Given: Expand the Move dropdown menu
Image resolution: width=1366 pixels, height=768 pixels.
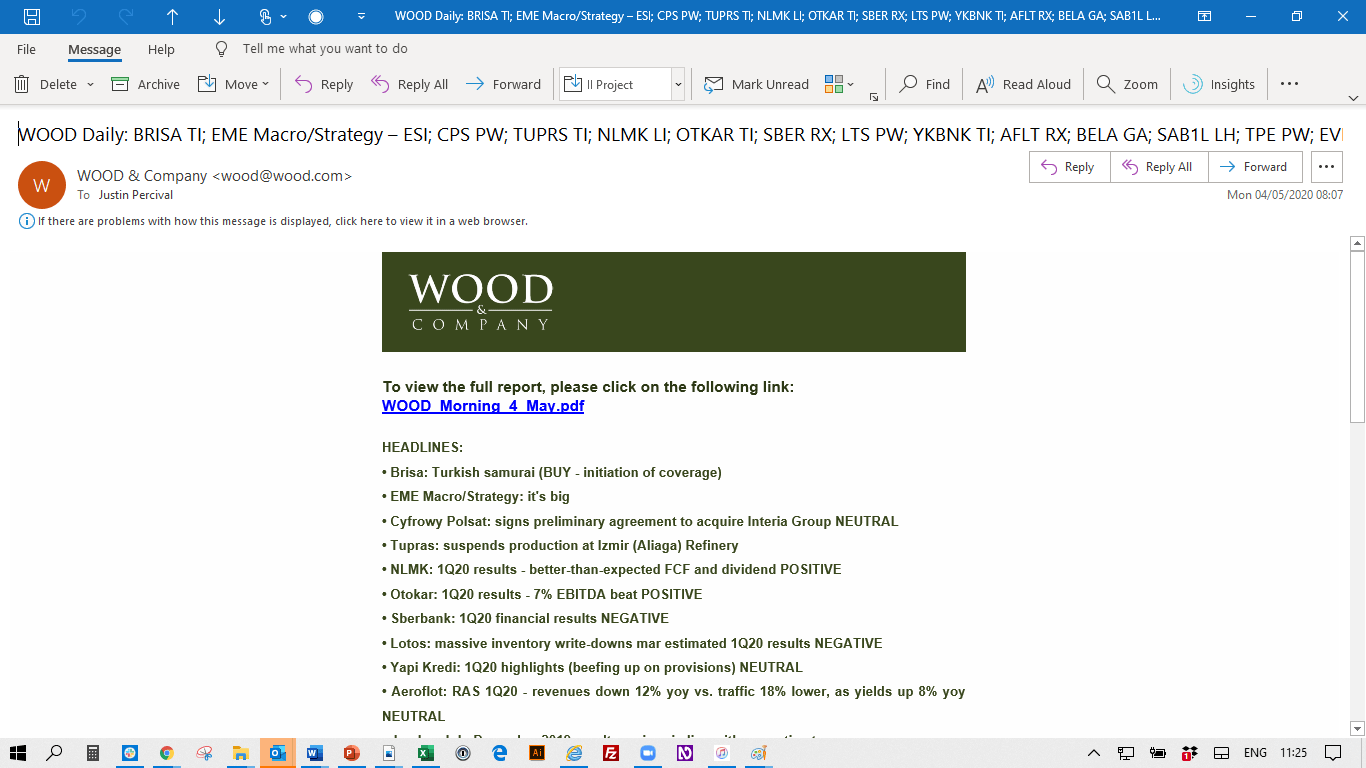Looking at the screenshot, I should (x=265, y=85).
